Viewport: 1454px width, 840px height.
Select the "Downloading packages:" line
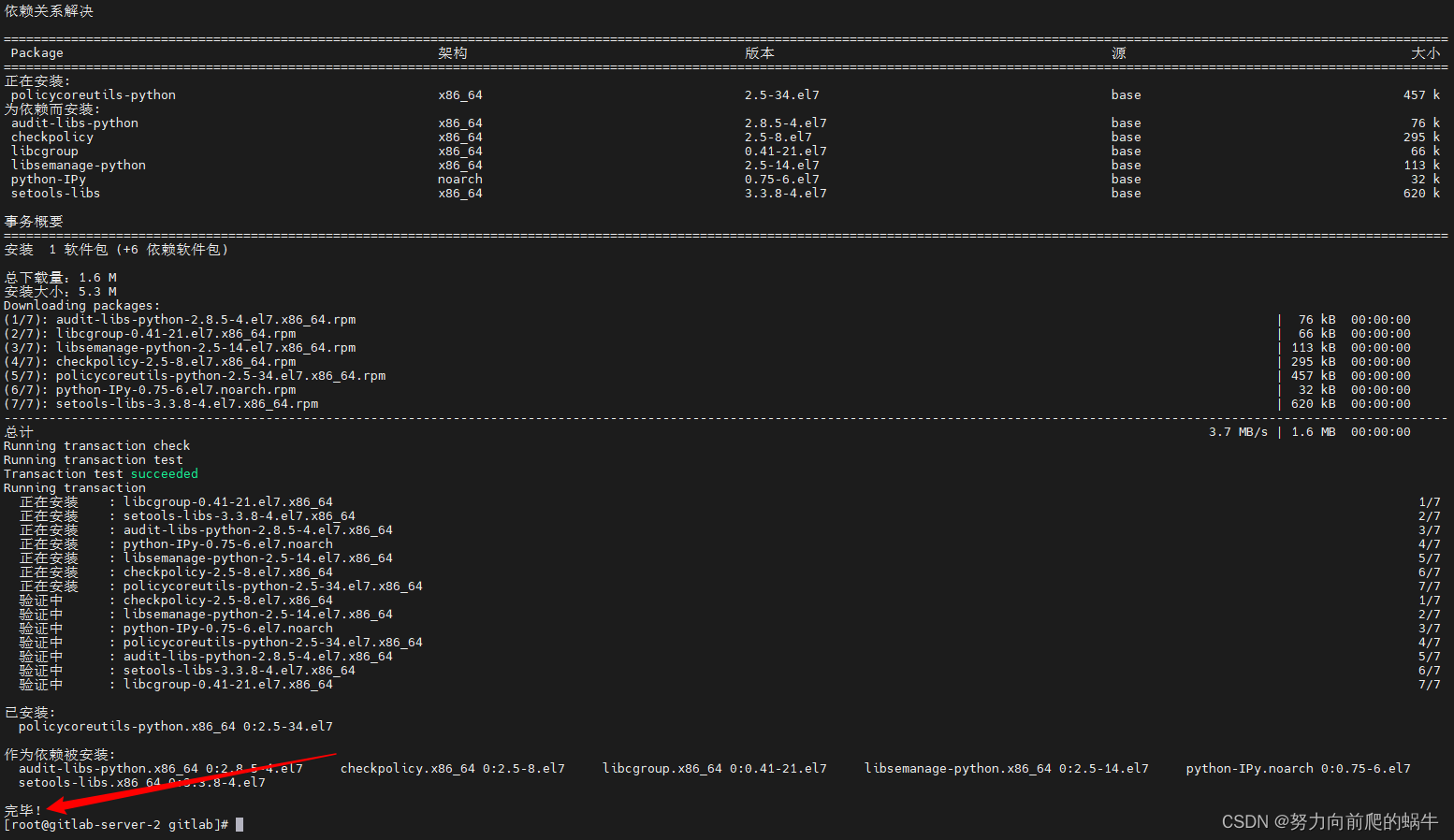[x=82, y=306]
